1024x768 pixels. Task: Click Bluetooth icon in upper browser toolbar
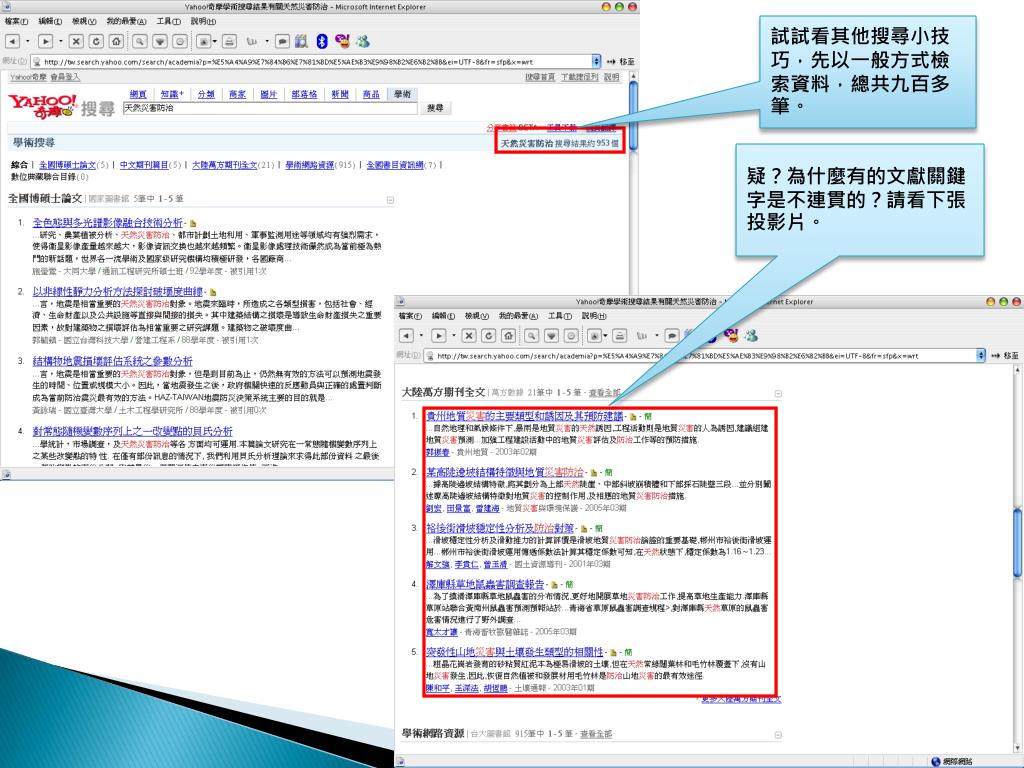321,41
